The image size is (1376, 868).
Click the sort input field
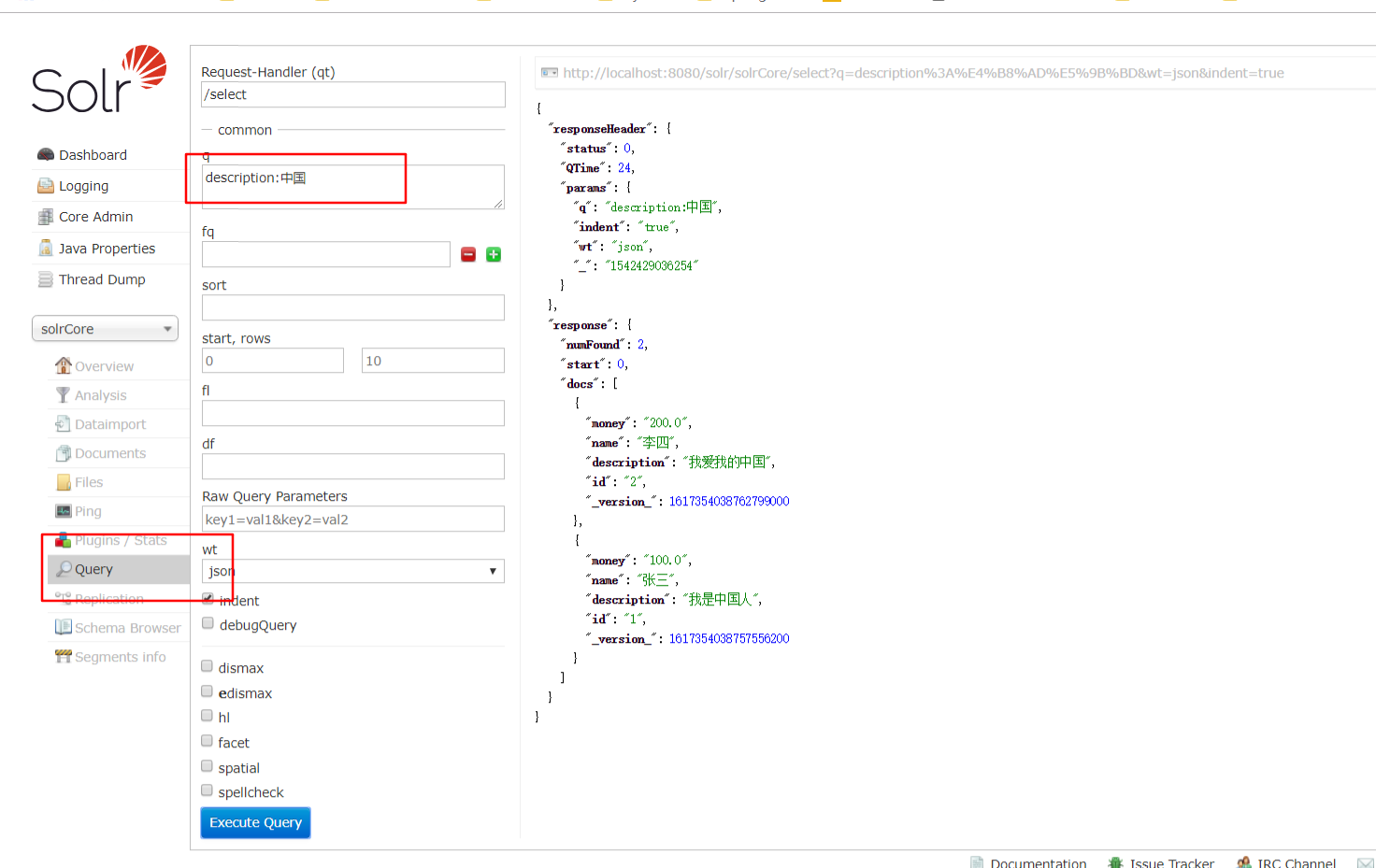click(x=353, y=307)
